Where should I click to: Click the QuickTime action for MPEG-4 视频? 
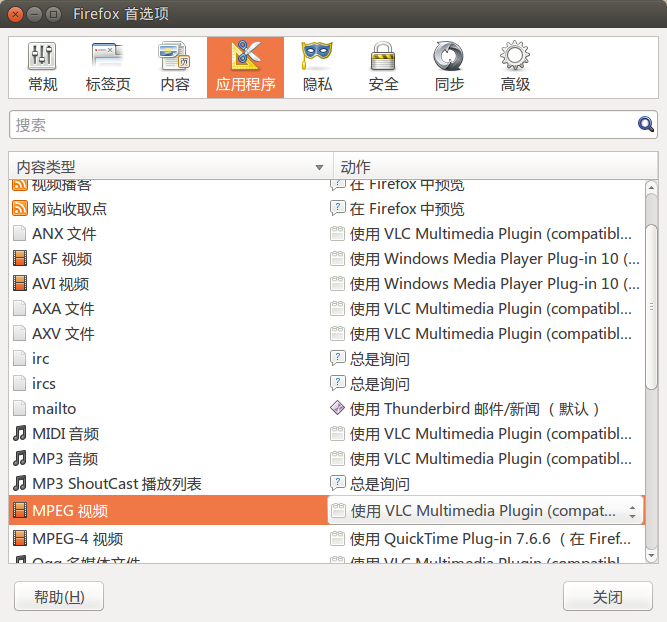pyautogui.click(x=490, y=539)
